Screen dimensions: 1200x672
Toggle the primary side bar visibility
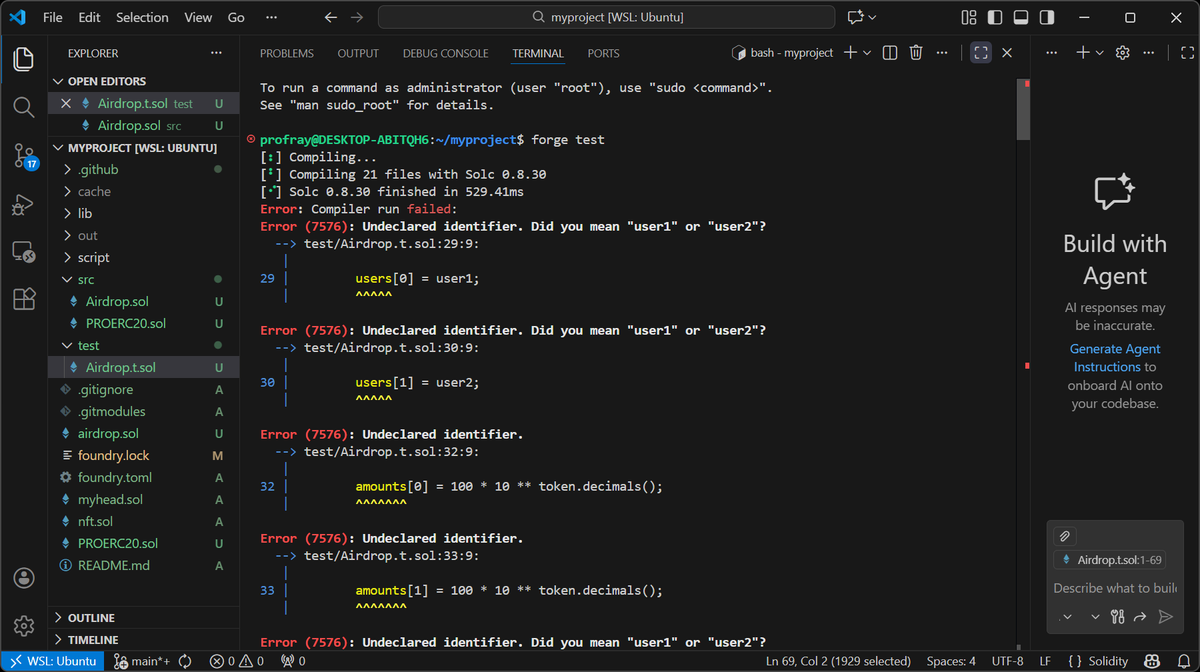[x=993, y=17]
